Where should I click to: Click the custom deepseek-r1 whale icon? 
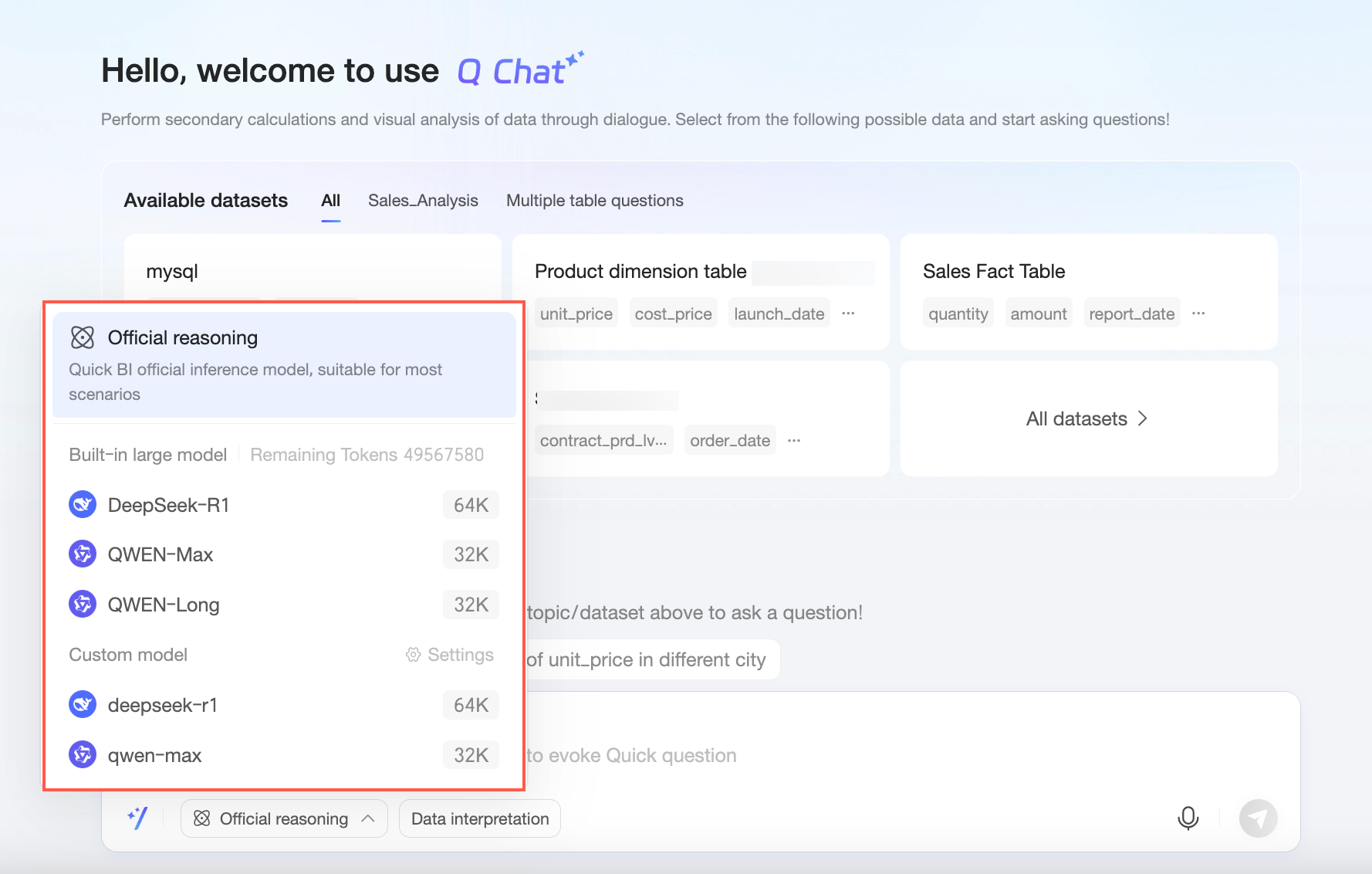click(x=83, y=704)
